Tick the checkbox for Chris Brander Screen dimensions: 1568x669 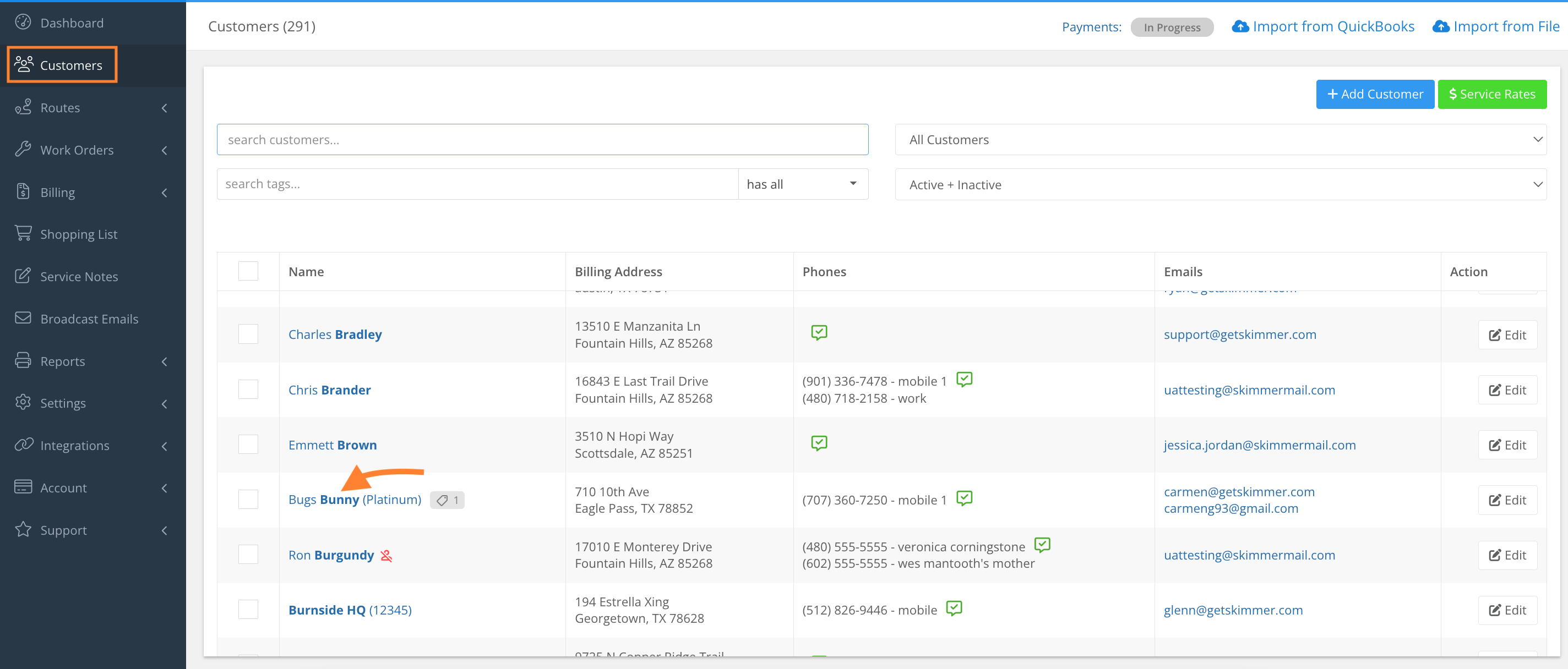(x=248, y=389)
